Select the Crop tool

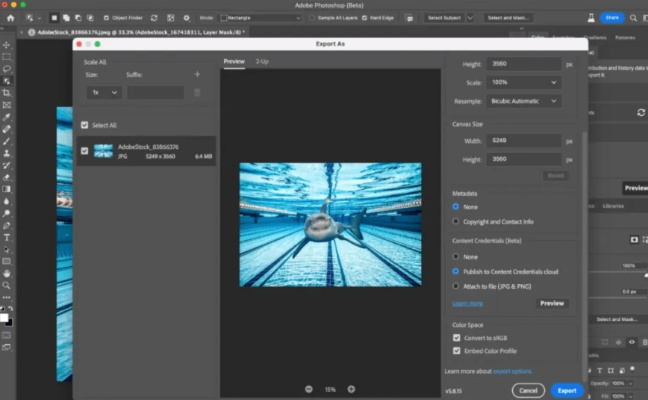(x=7, y=93)
